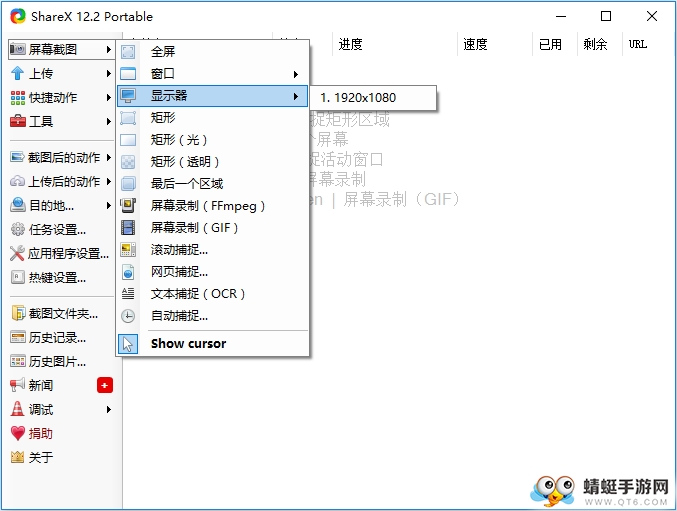
Task: Open 任务设置... from sidebar
Action: (x=61, y=229)
